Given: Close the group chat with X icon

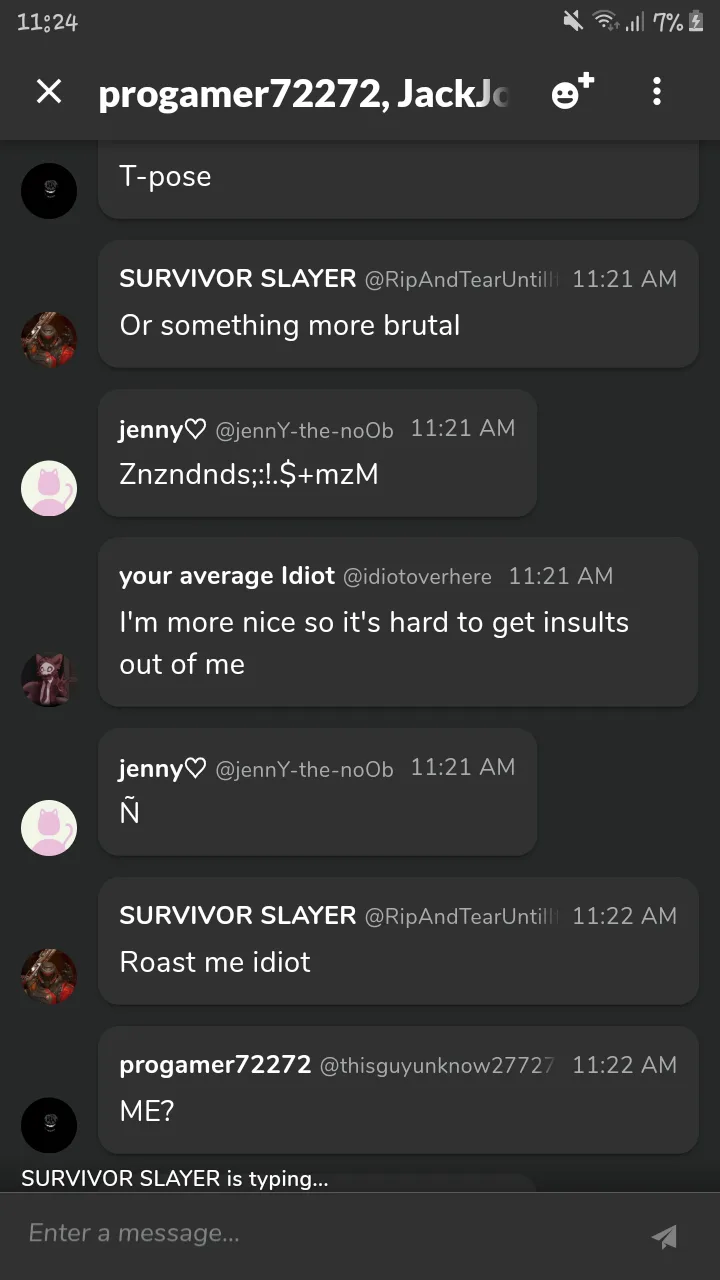Looking at the screenshot, I should tap(49, 92).
